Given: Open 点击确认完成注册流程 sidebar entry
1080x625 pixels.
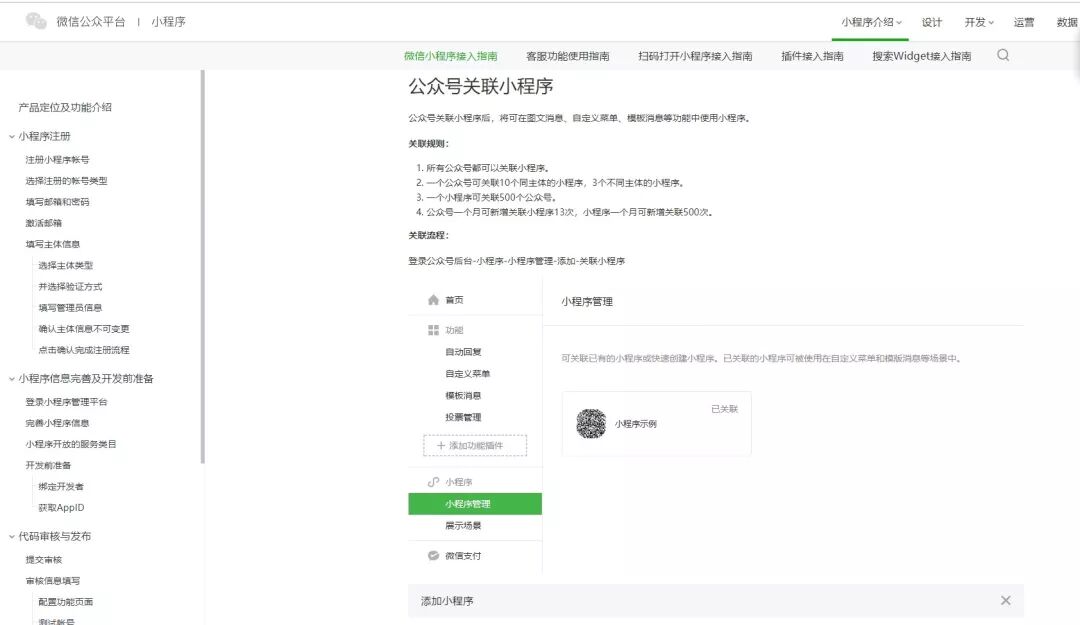Looking at the screenshot, I should coord(84,350).
